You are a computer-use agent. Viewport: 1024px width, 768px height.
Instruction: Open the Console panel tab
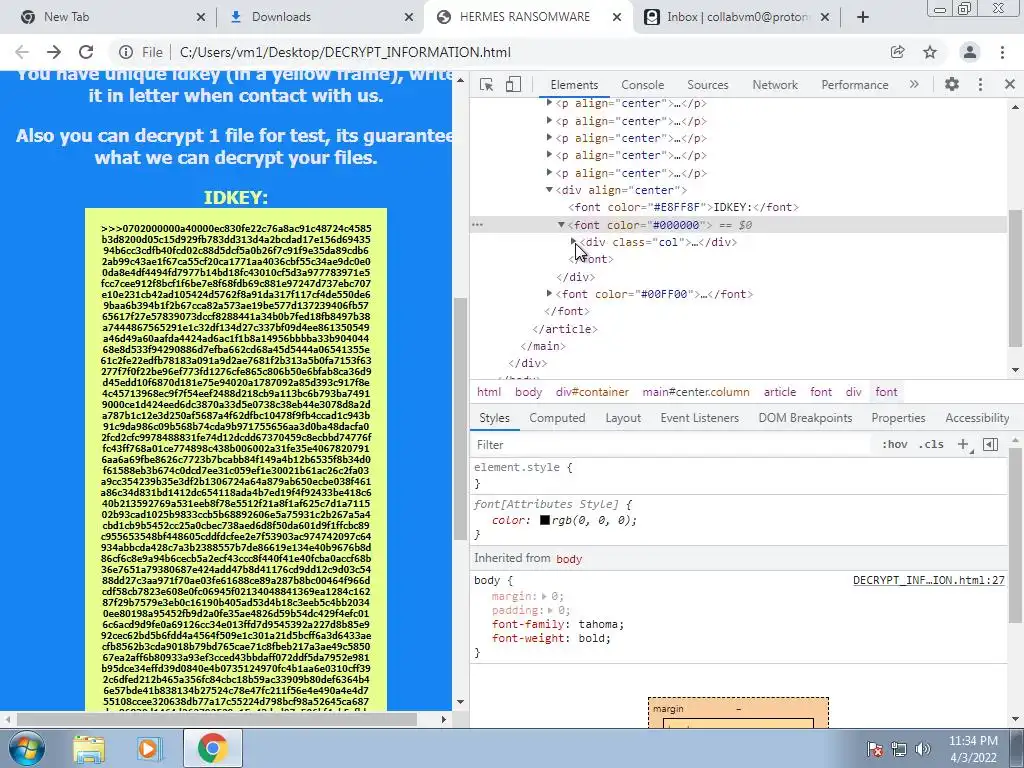tap(643, 85)
